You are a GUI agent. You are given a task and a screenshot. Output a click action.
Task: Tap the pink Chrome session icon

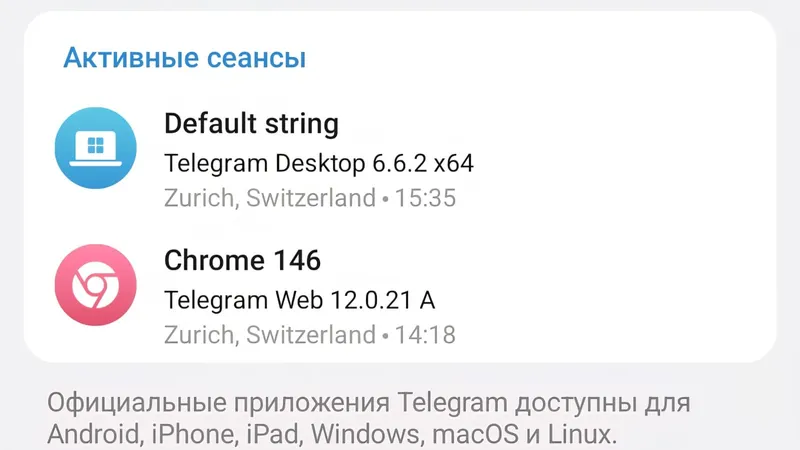click(x=94, y=285)
